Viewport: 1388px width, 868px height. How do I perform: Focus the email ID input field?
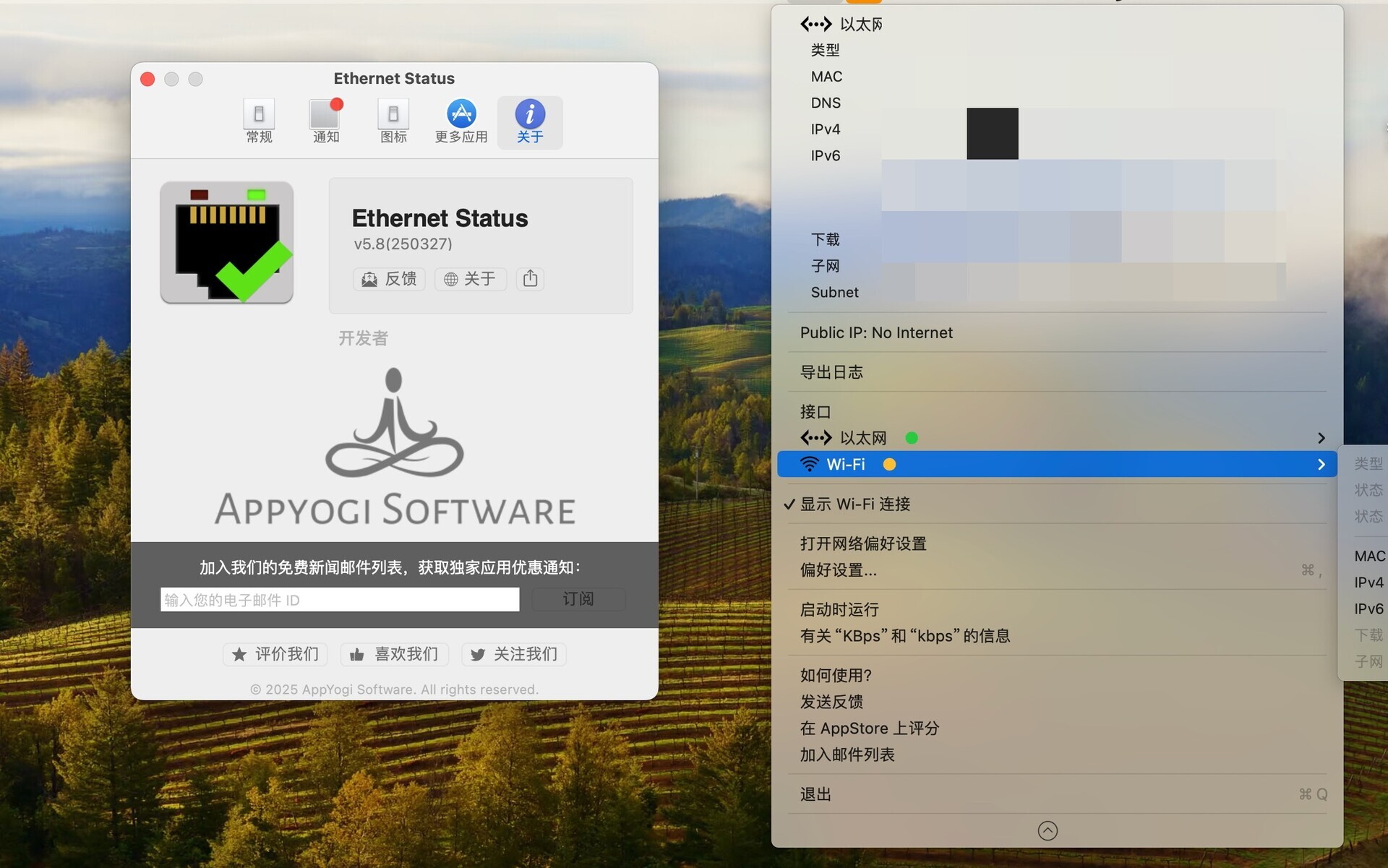340,599
